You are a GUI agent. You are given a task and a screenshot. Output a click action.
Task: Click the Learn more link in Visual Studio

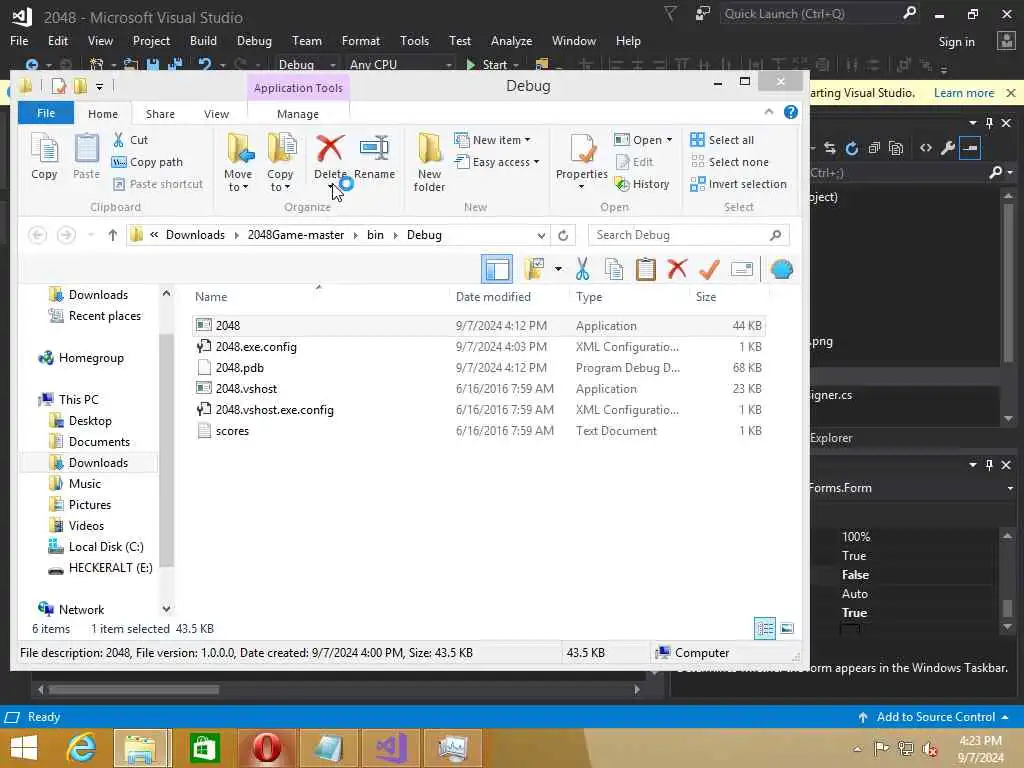[x=964, y=93]
